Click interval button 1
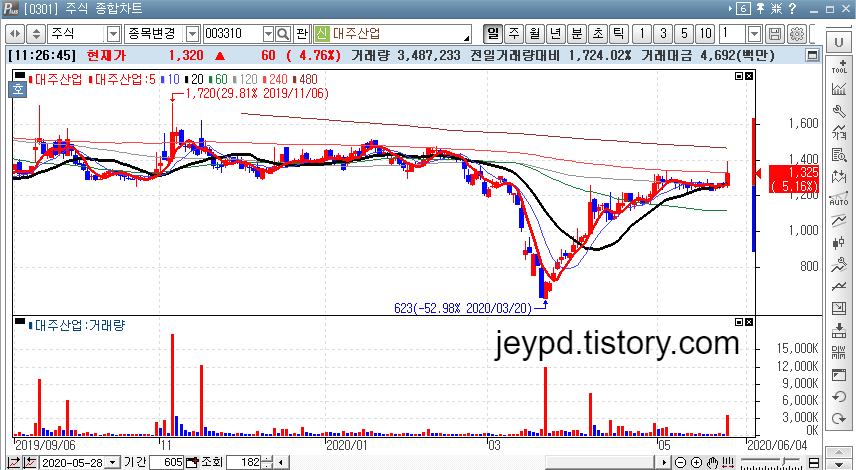Screen dimensions: 856x470 click(643, 34)
